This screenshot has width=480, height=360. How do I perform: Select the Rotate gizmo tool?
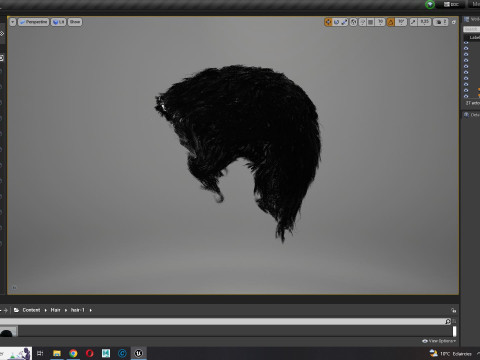(x=336, y=22)
